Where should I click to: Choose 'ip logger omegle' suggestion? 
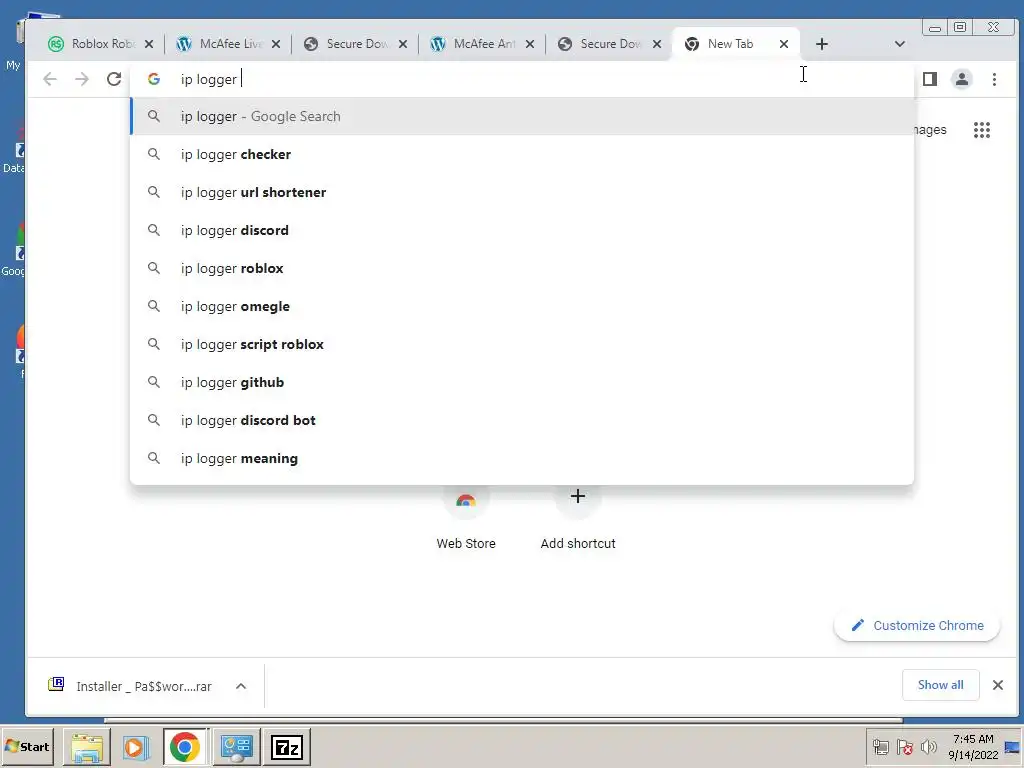coord(522,306)
